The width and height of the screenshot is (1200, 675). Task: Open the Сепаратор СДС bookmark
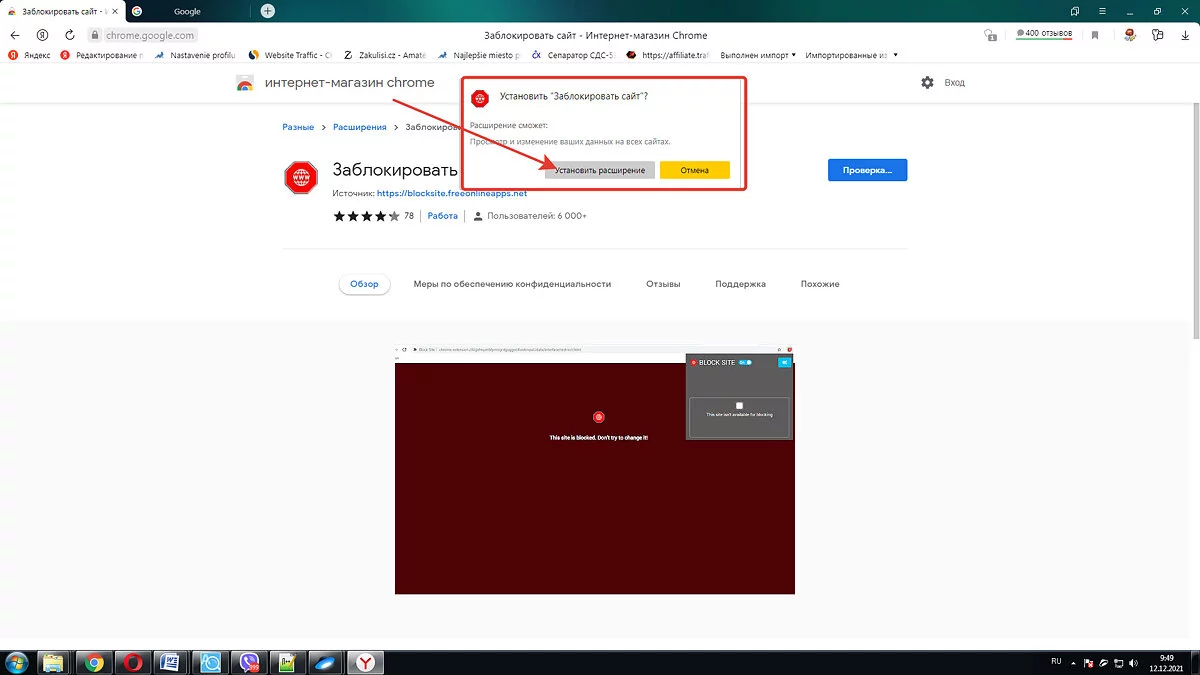[x=572, y=55]
